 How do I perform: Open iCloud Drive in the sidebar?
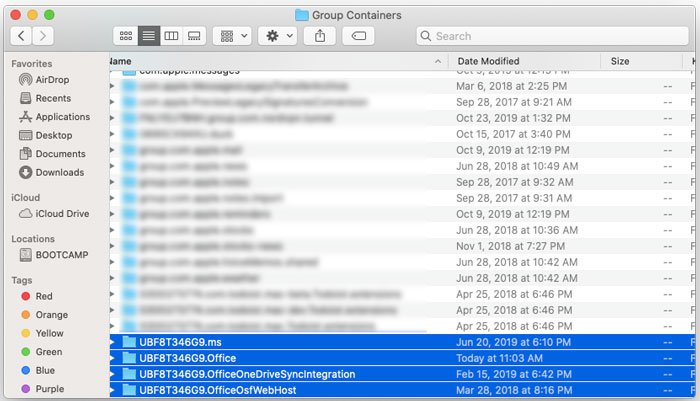(54, 213)
